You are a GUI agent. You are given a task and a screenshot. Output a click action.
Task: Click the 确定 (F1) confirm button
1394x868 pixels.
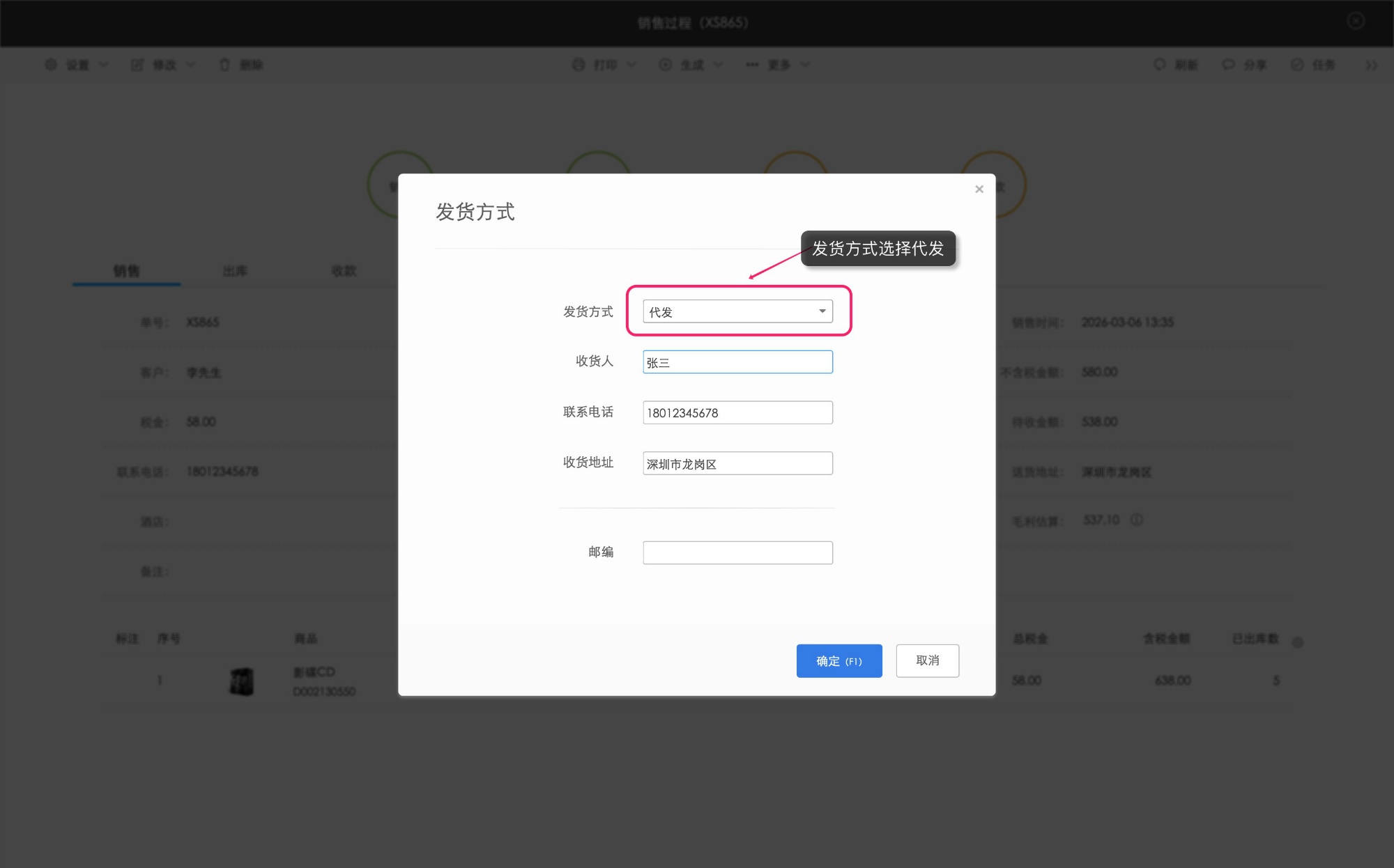[x=839, y=660]
